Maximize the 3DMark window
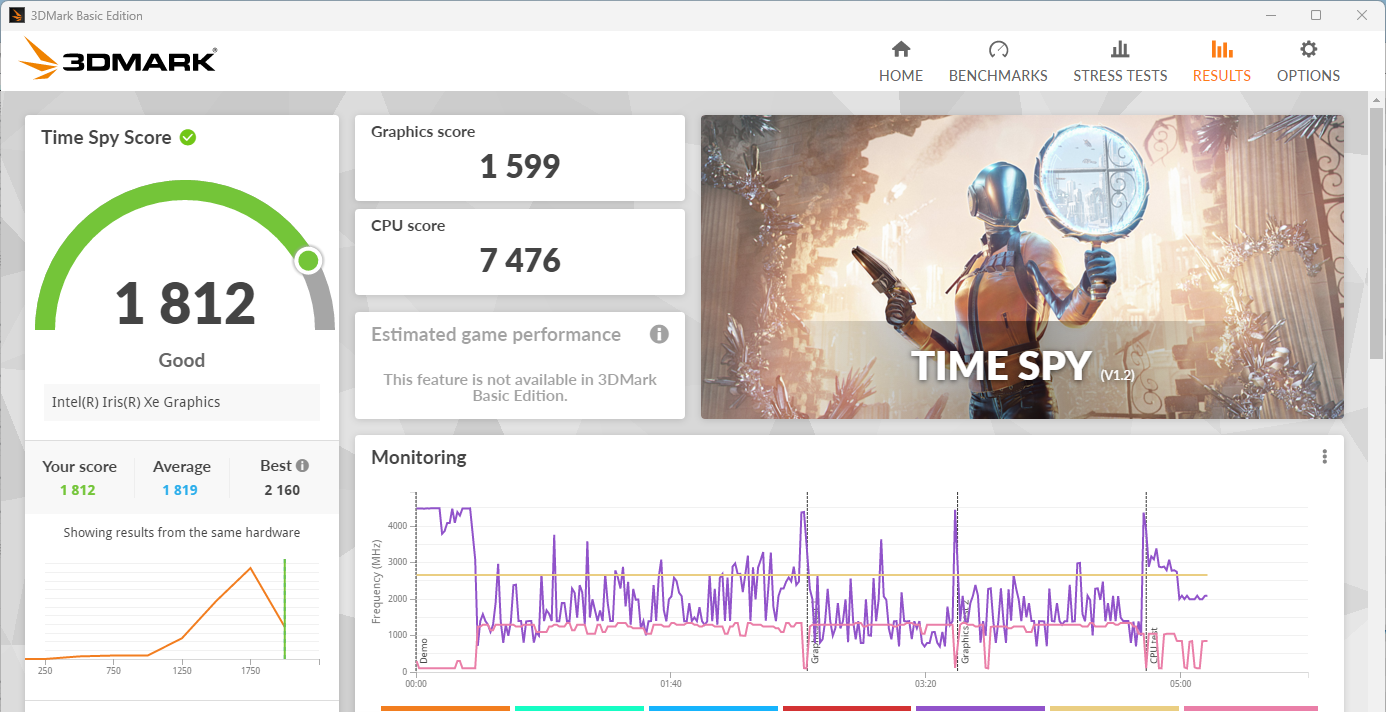 1316,15
